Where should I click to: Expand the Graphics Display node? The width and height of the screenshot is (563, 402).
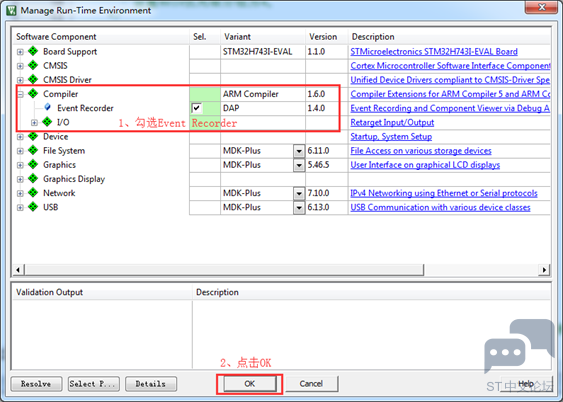tap(20, 179)
